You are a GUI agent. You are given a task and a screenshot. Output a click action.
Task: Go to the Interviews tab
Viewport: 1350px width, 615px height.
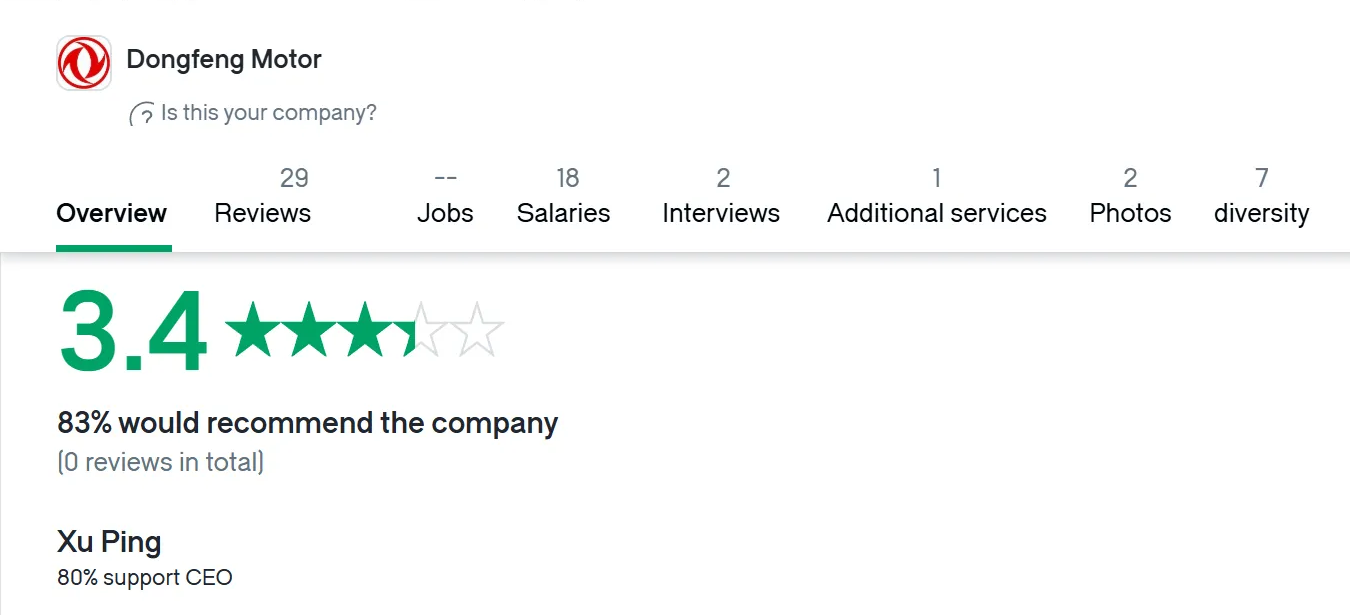tap(721, 196)
